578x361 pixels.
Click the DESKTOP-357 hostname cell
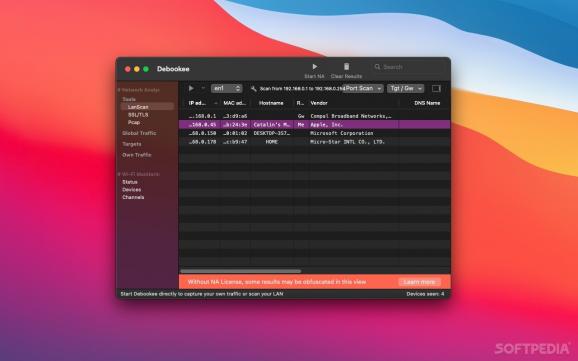click(272, 133)
